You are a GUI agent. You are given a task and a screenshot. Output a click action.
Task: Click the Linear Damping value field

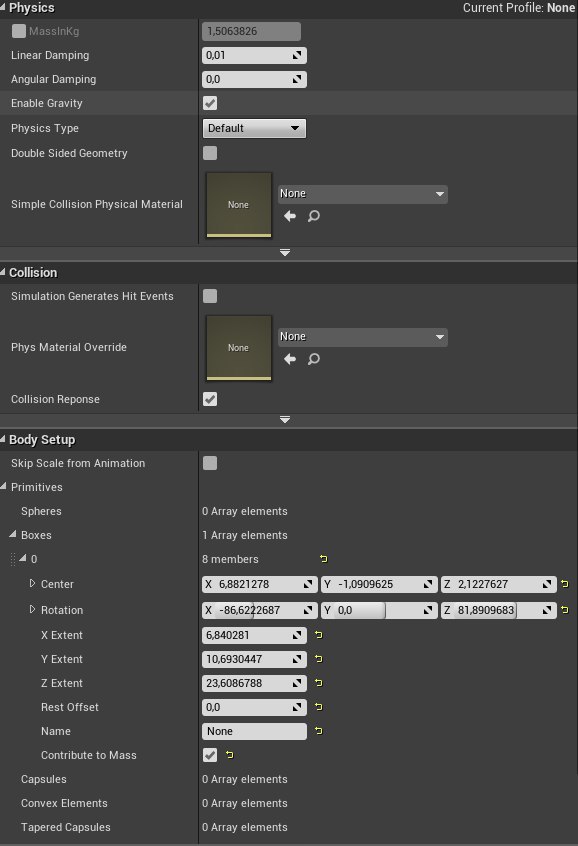[254, 55]
